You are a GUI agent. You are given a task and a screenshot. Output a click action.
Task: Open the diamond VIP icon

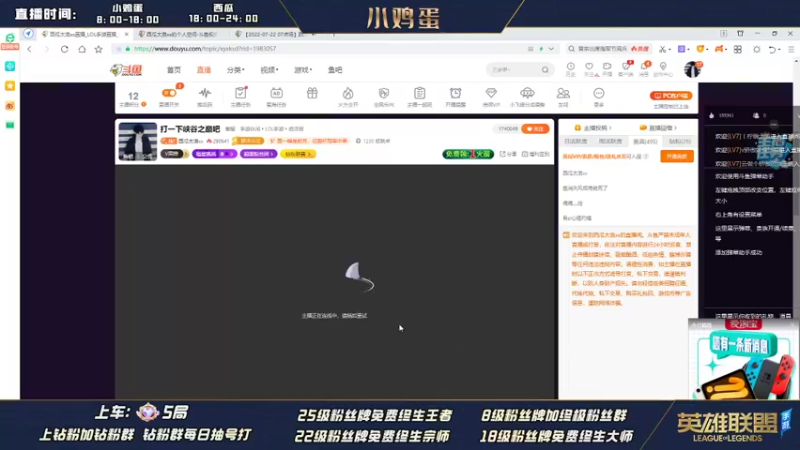(491, 93)
